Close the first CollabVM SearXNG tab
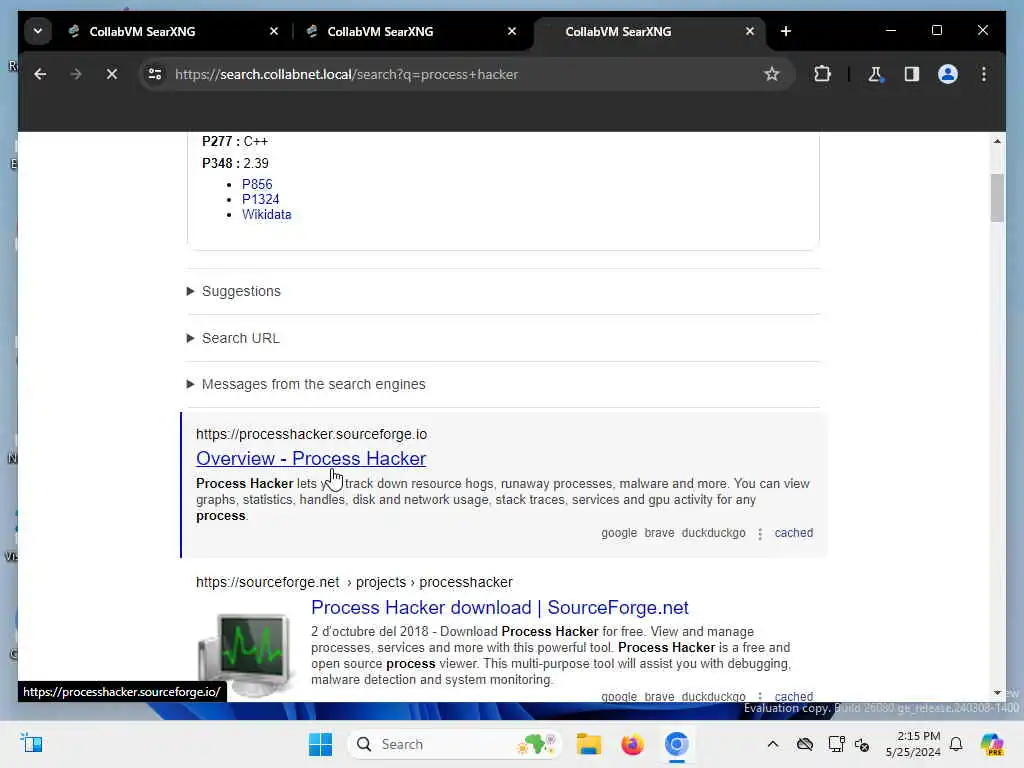This screenshot has height=768, width=1024. click(274, 31)
